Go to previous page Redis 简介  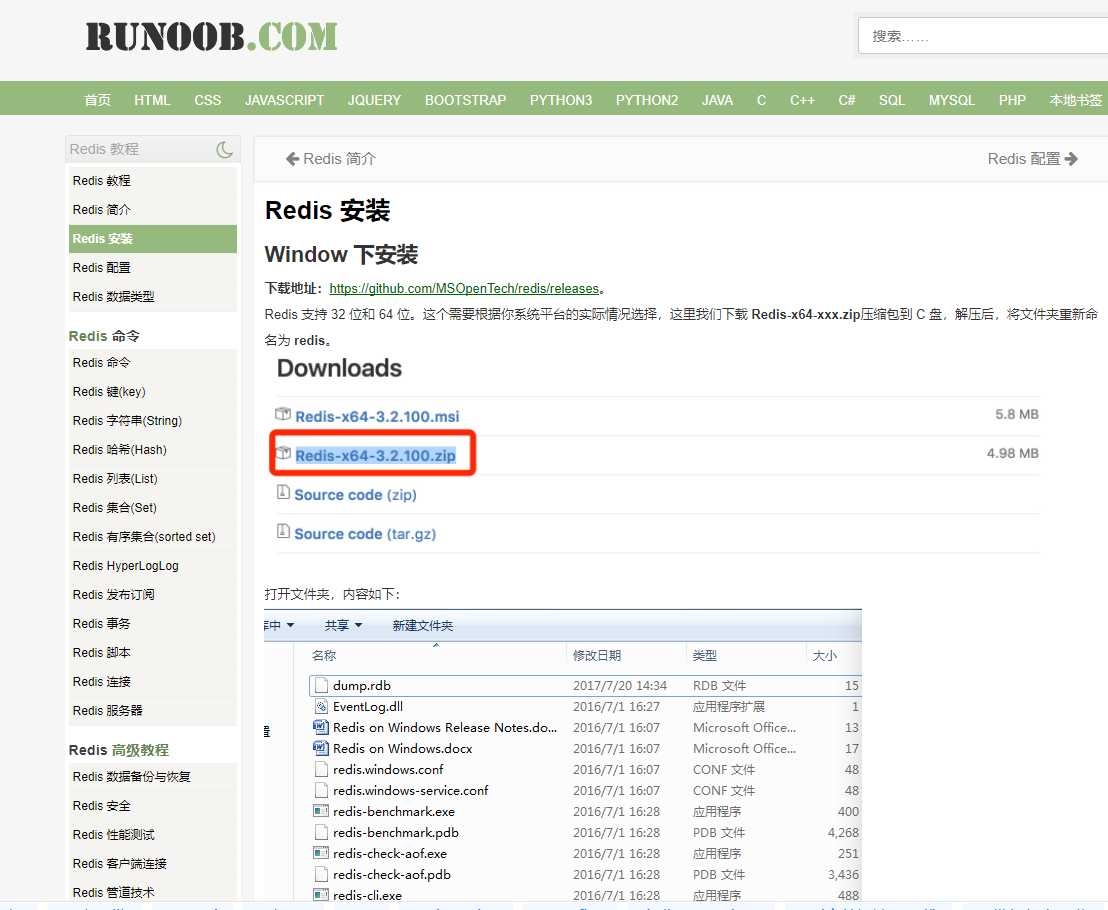click(331, 159)
